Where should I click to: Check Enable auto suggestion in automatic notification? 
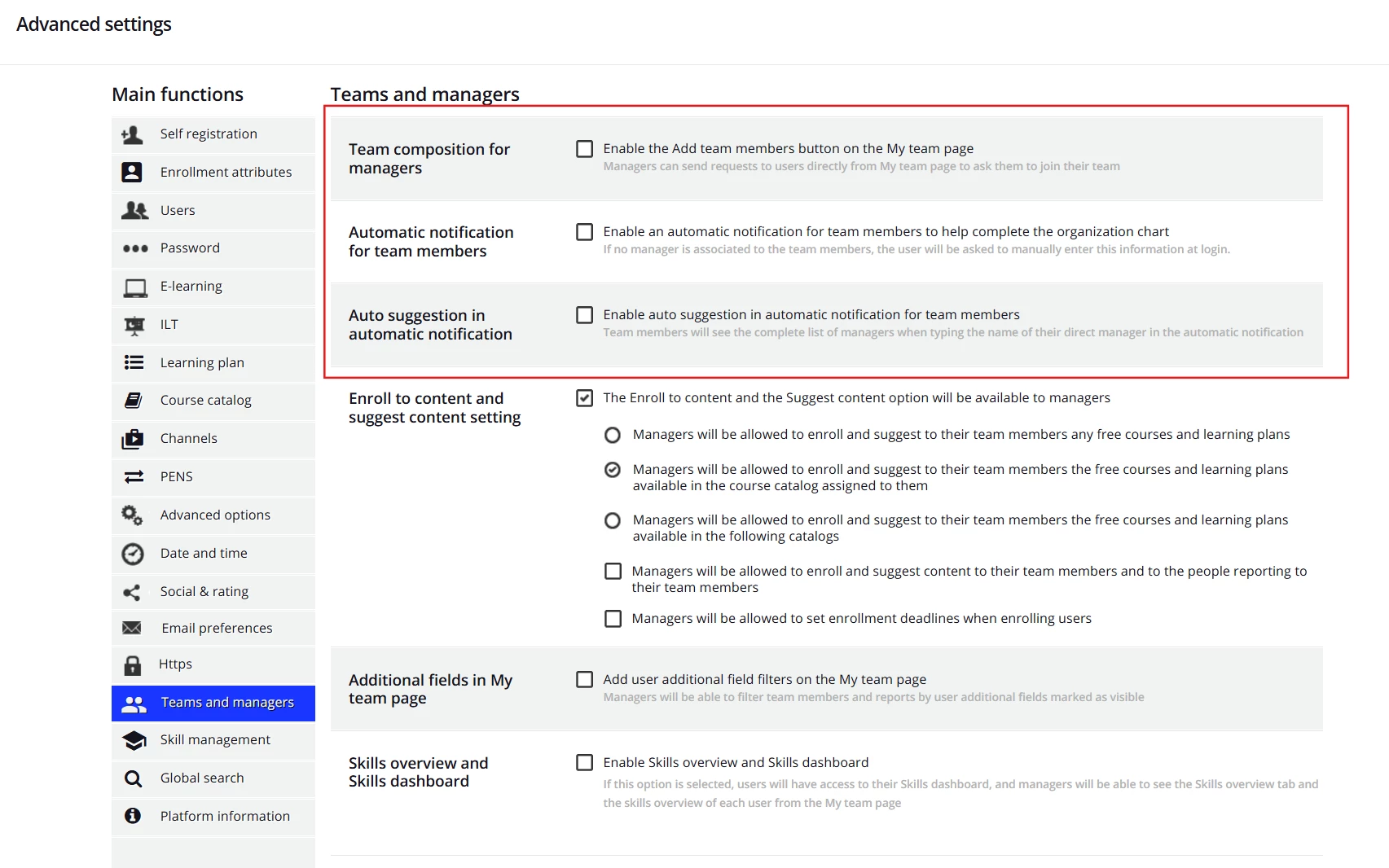tap(584, 315)
